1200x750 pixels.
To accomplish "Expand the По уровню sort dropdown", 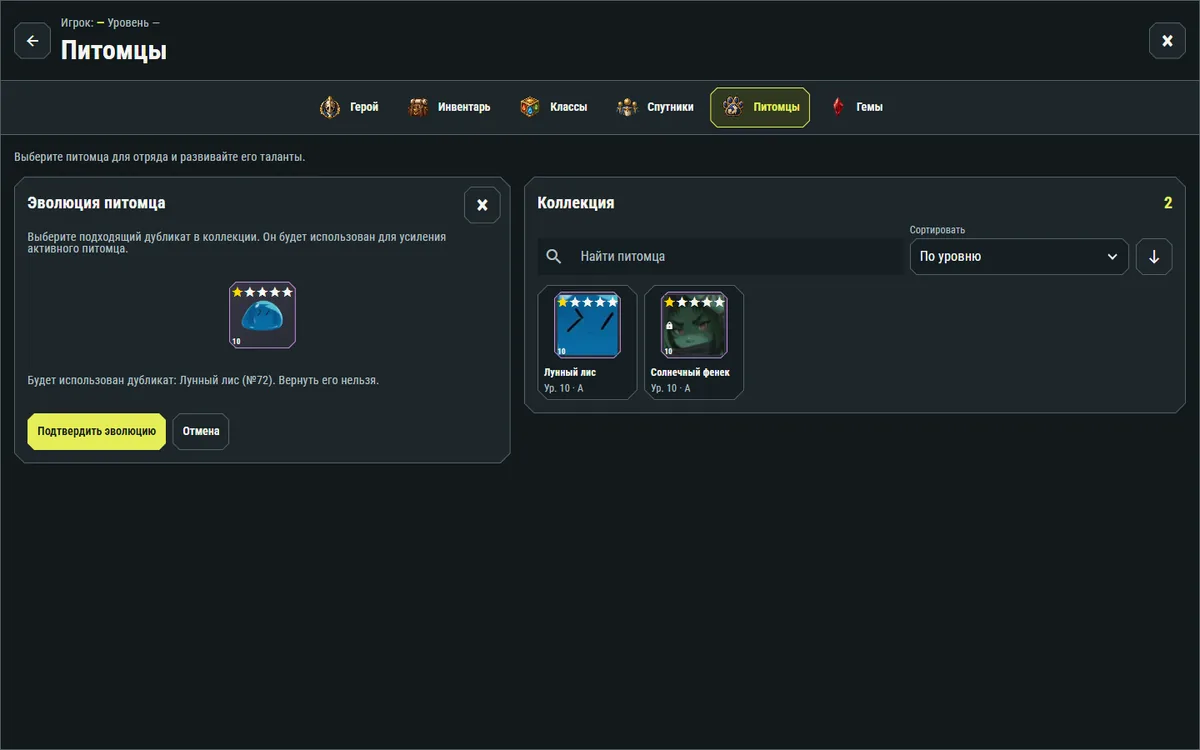I will pyautogui.click(x=1019, y=257).
